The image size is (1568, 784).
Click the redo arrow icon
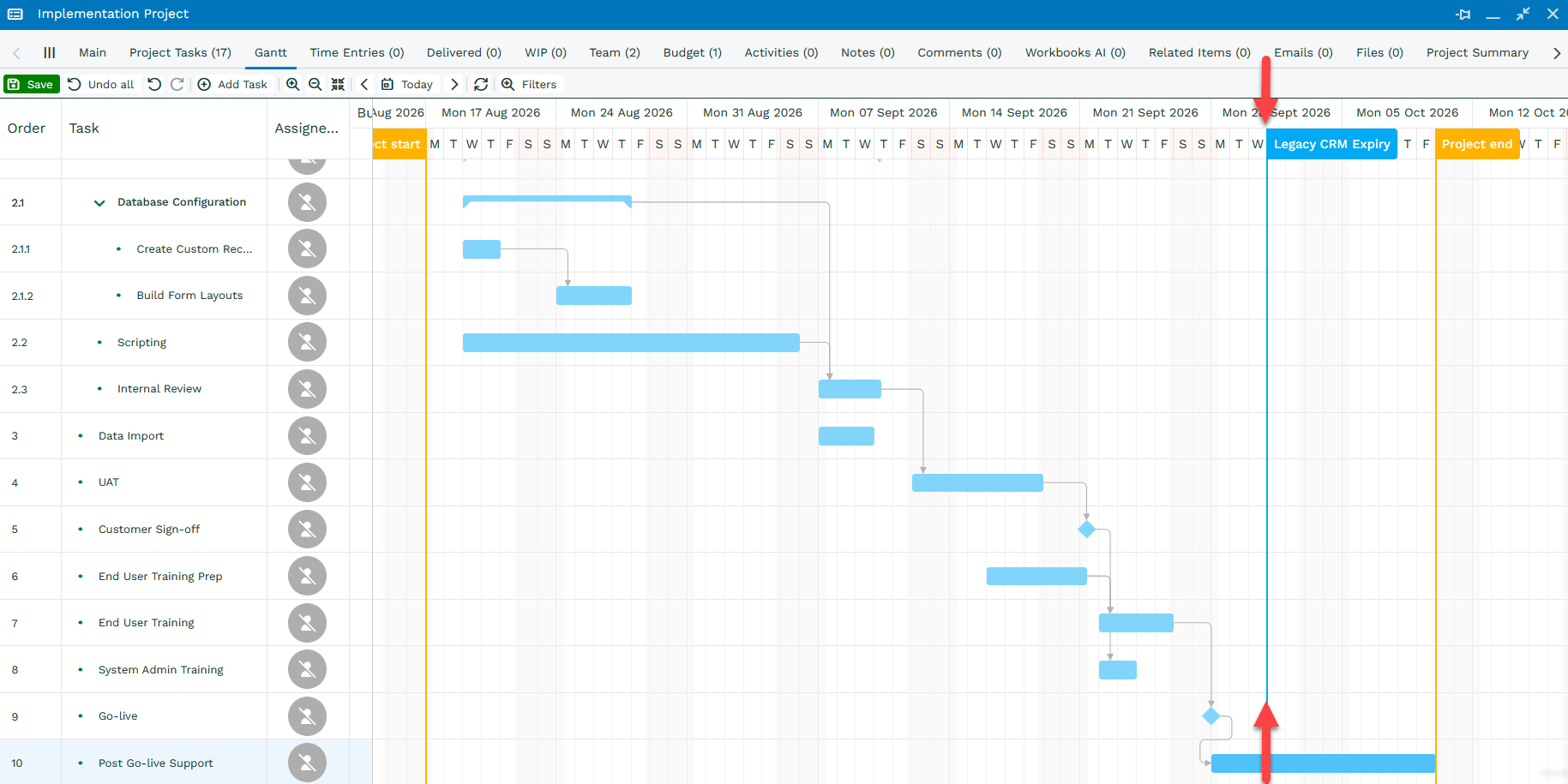point(177,84)
